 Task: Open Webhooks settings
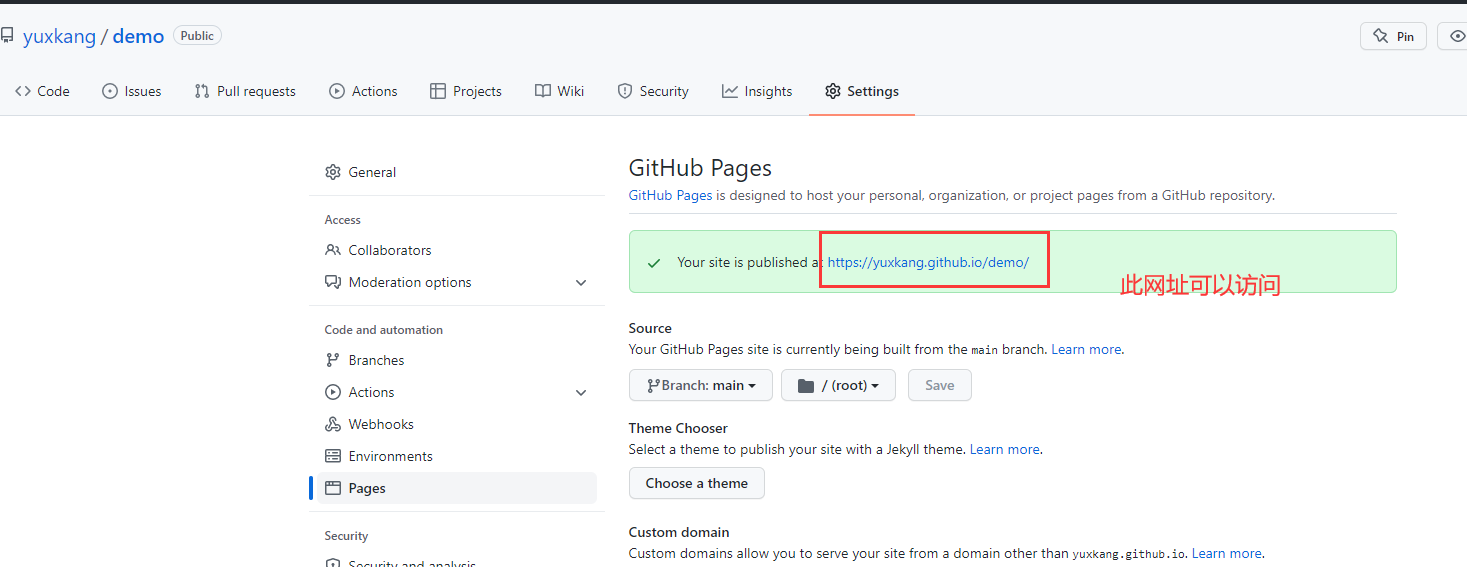click(453, 424)
